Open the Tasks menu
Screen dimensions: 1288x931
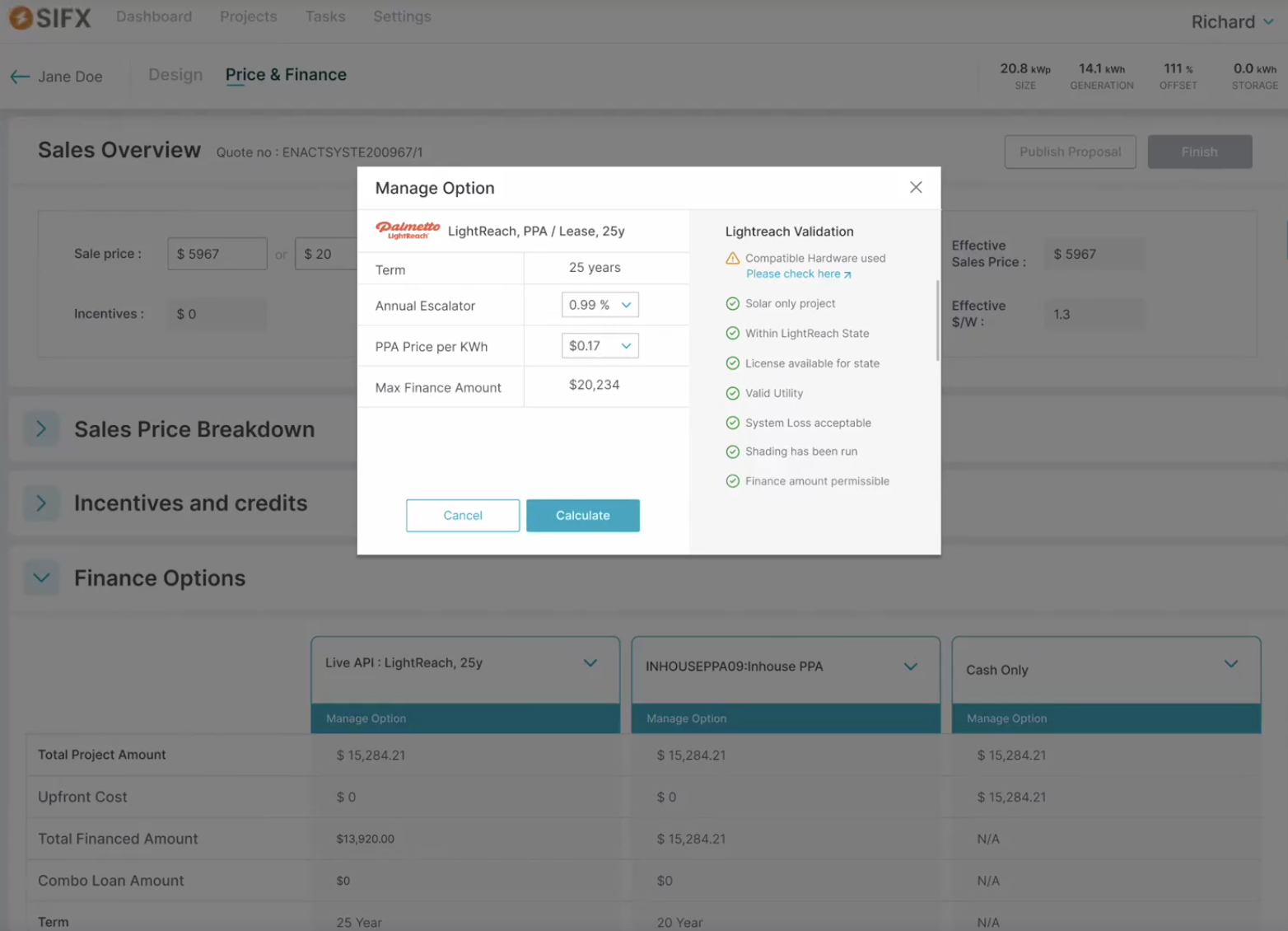[325, 16]
